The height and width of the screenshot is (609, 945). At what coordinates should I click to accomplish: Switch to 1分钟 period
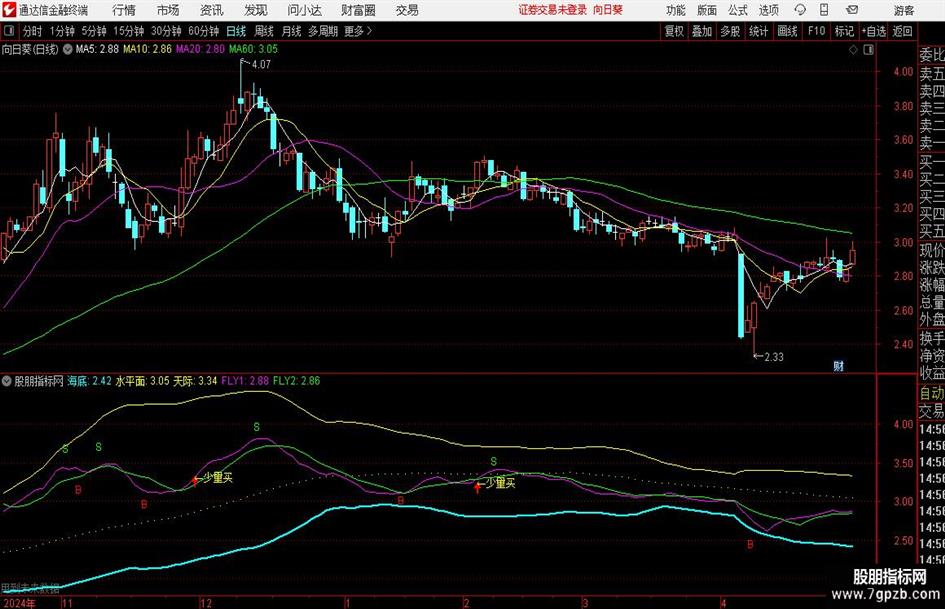tap(62, 31)
